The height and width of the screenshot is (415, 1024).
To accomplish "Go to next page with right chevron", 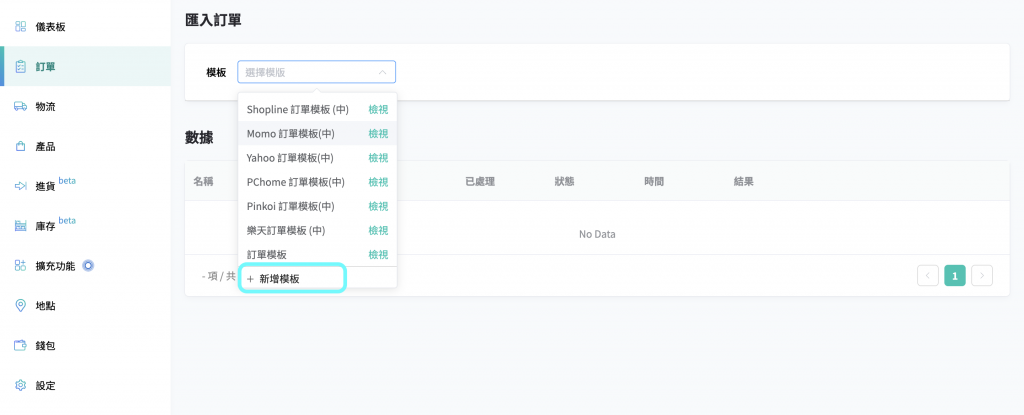I will [x=982, y=275].
